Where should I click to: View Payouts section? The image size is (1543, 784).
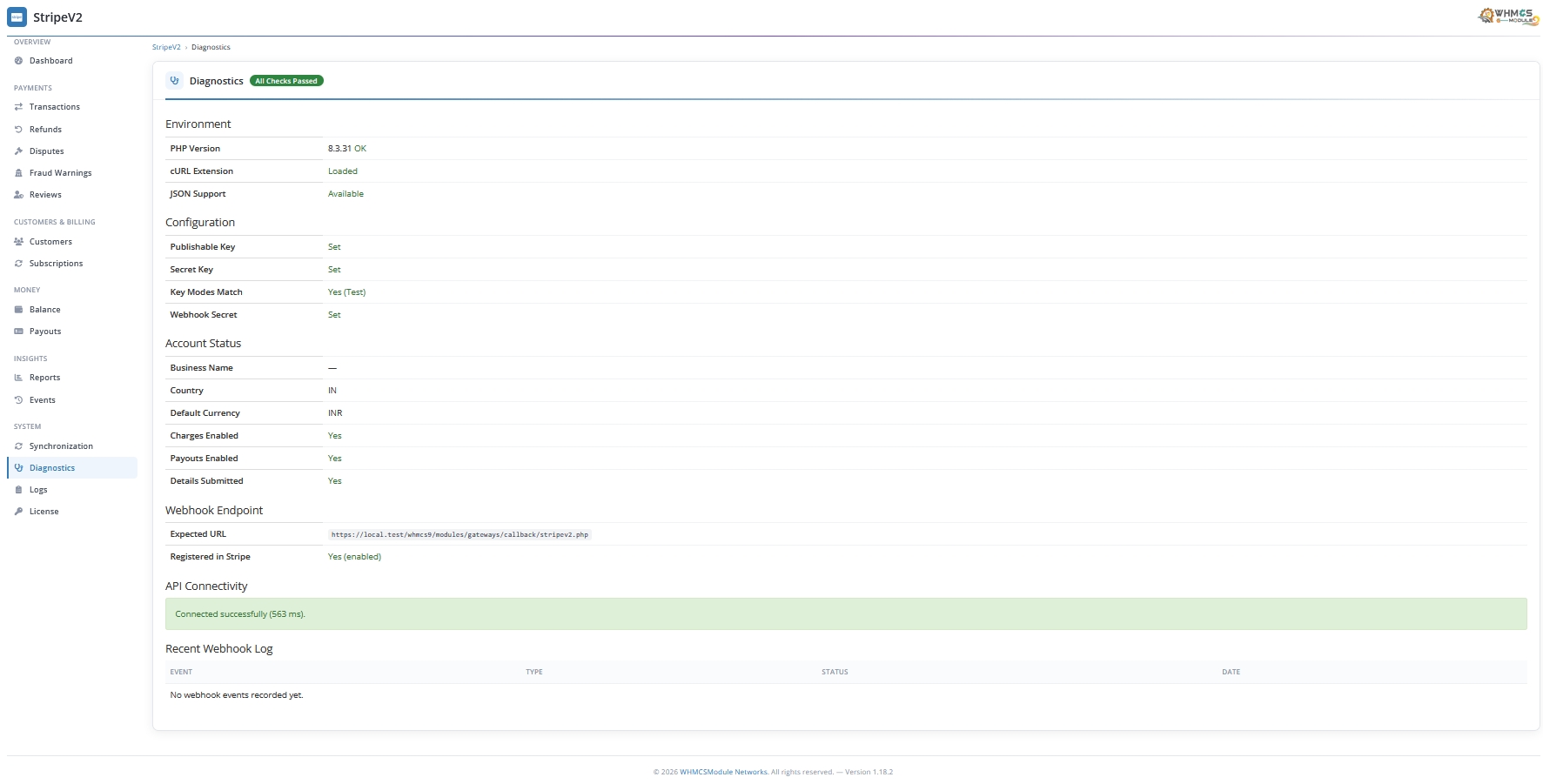pos(72,332)
